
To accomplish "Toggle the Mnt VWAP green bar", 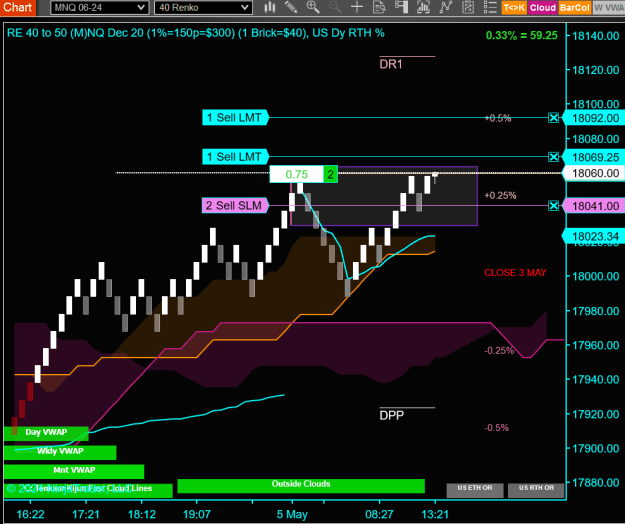I will 74,471.
